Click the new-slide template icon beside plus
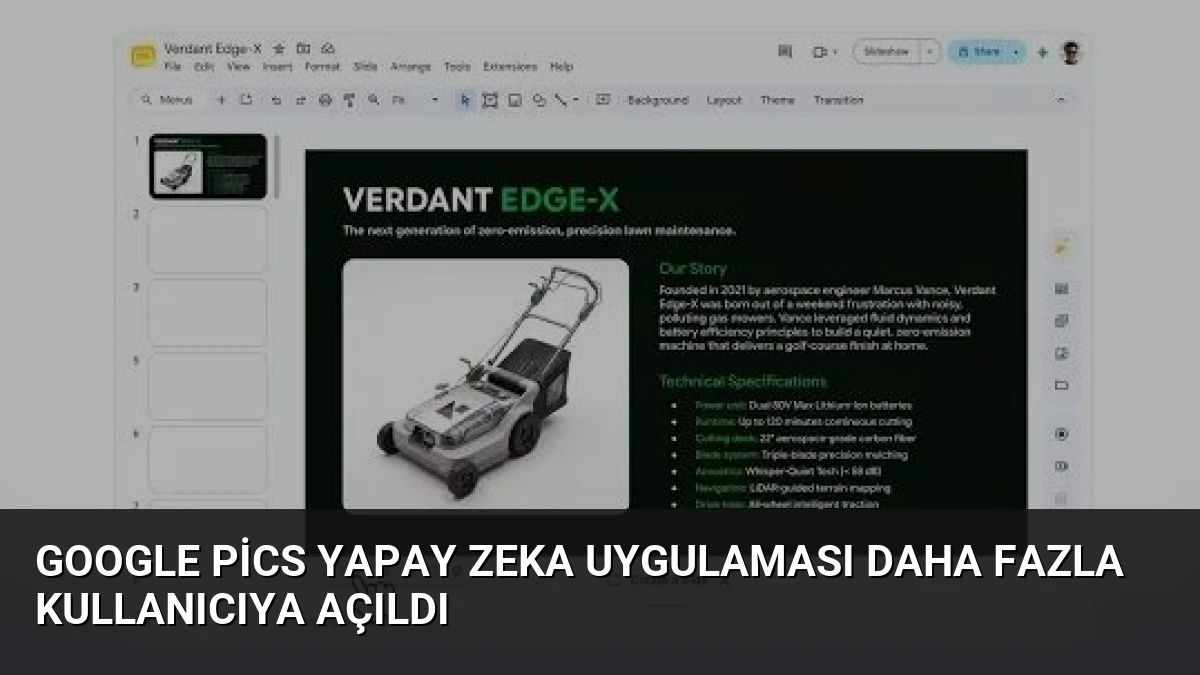The height and width of the screenshot is (675, 1200). tap(246, 100)
